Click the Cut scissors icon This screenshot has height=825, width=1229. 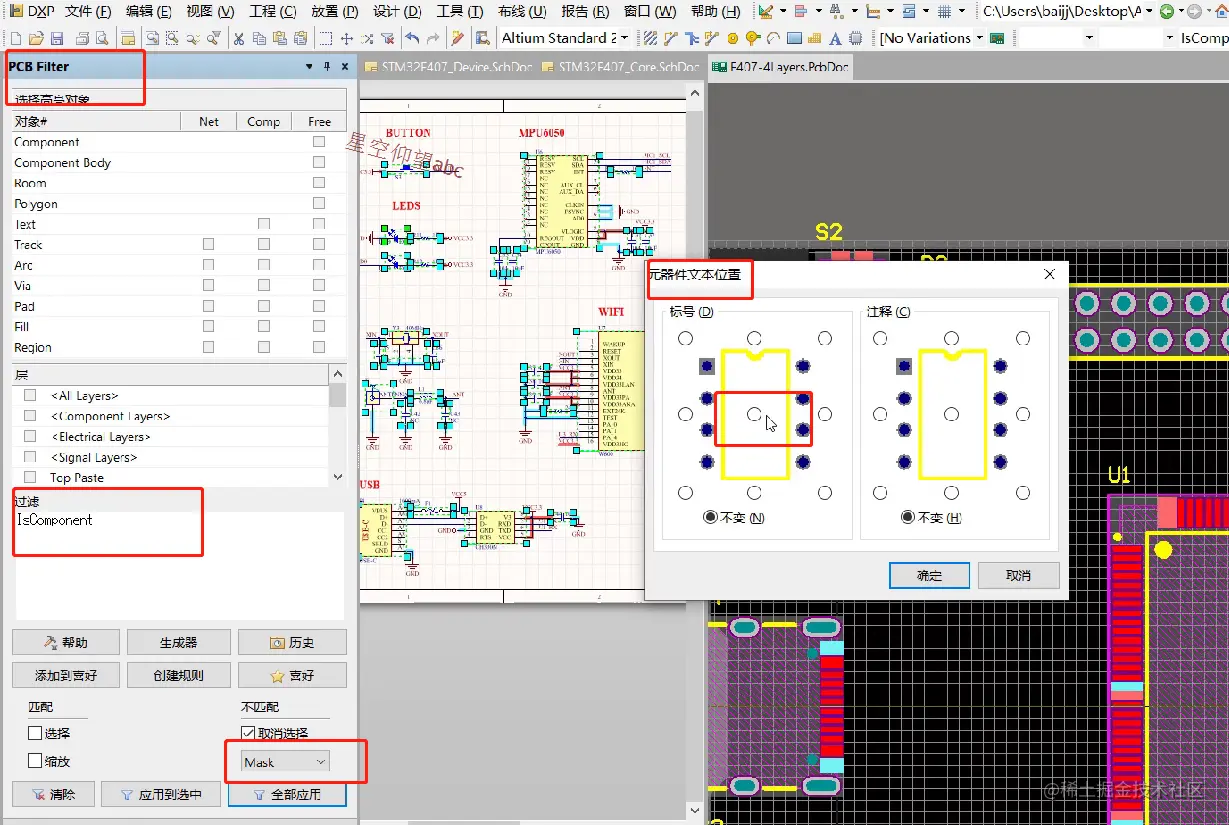pyautogui.click(x=238, y=38)
